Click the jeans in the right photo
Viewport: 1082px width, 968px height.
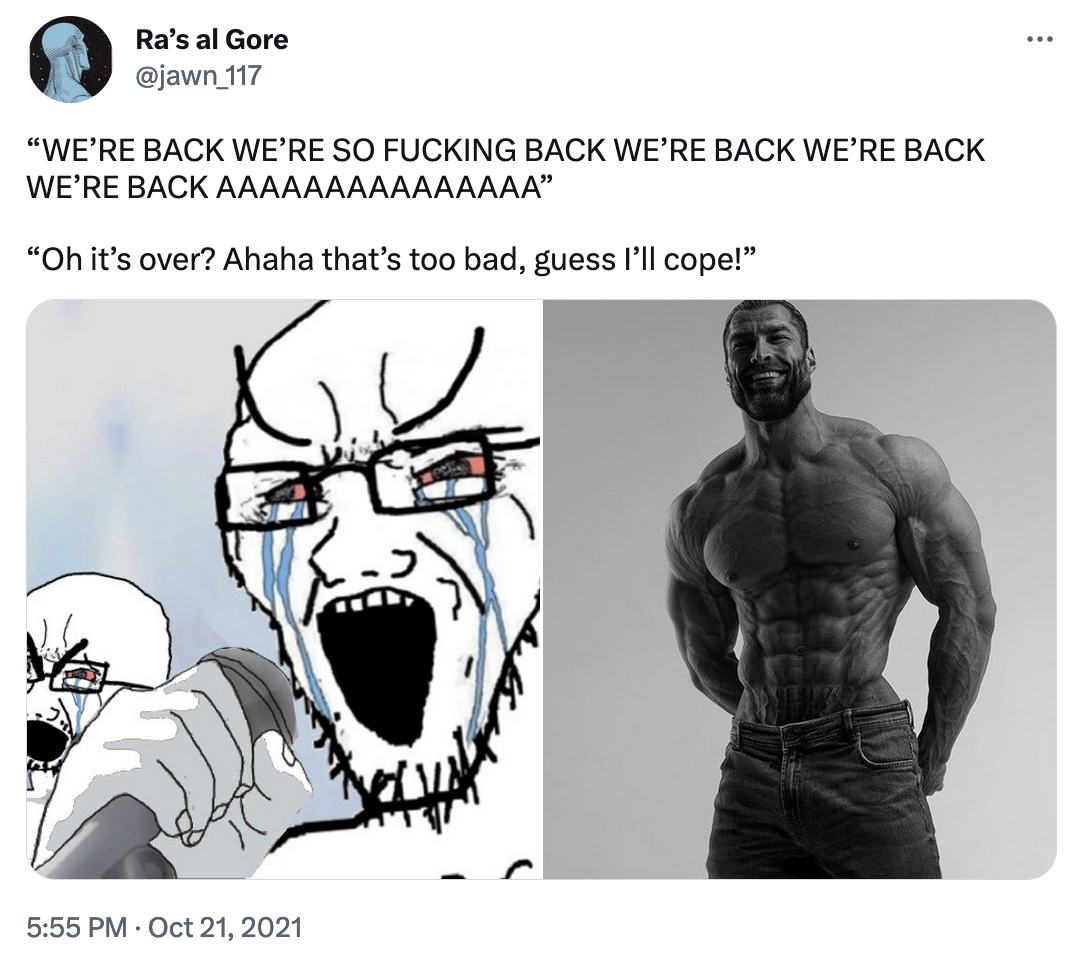click(x=821, y=793)
